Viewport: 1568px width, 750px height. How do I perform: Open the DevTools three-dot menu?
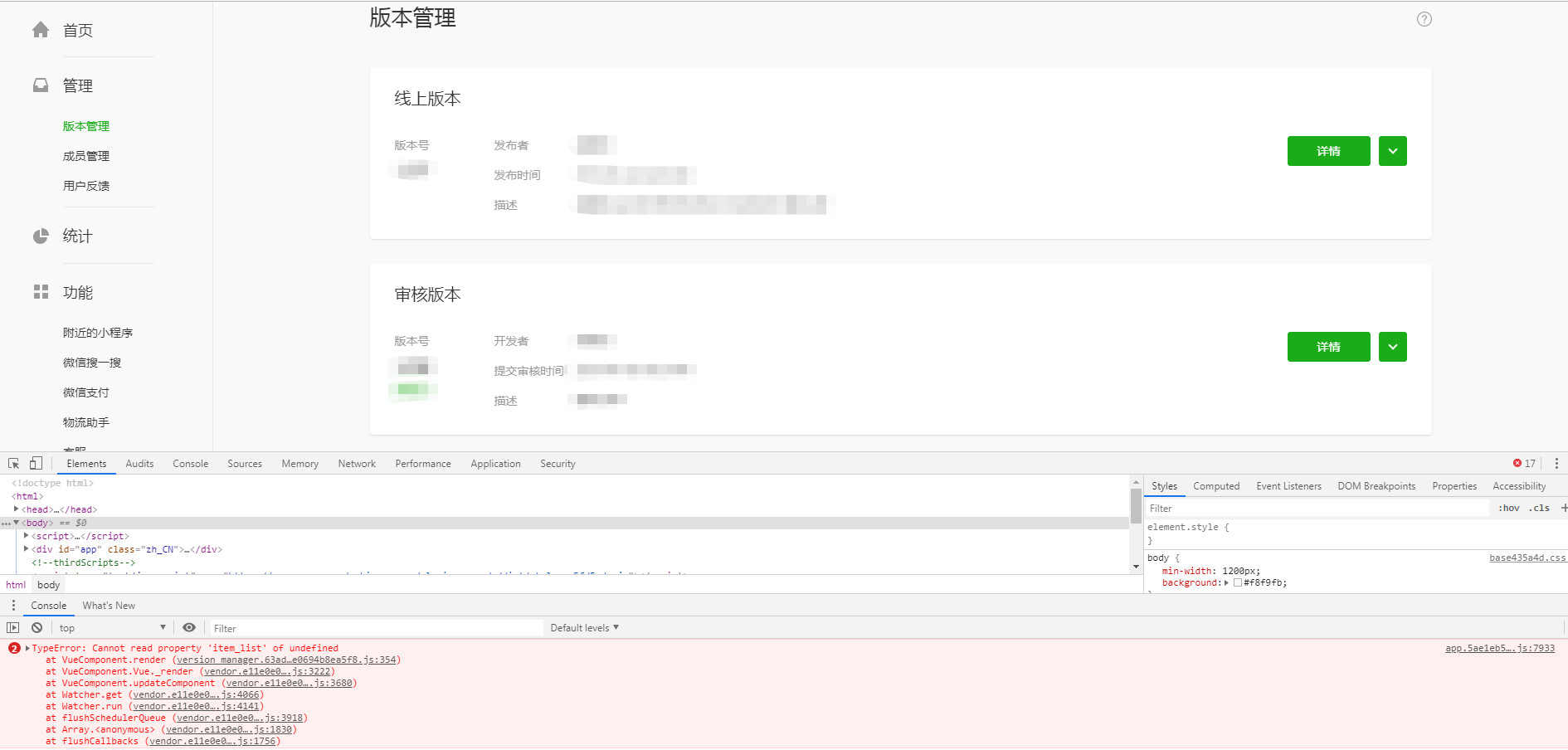pyautogui.click(x=1556, y=464)
